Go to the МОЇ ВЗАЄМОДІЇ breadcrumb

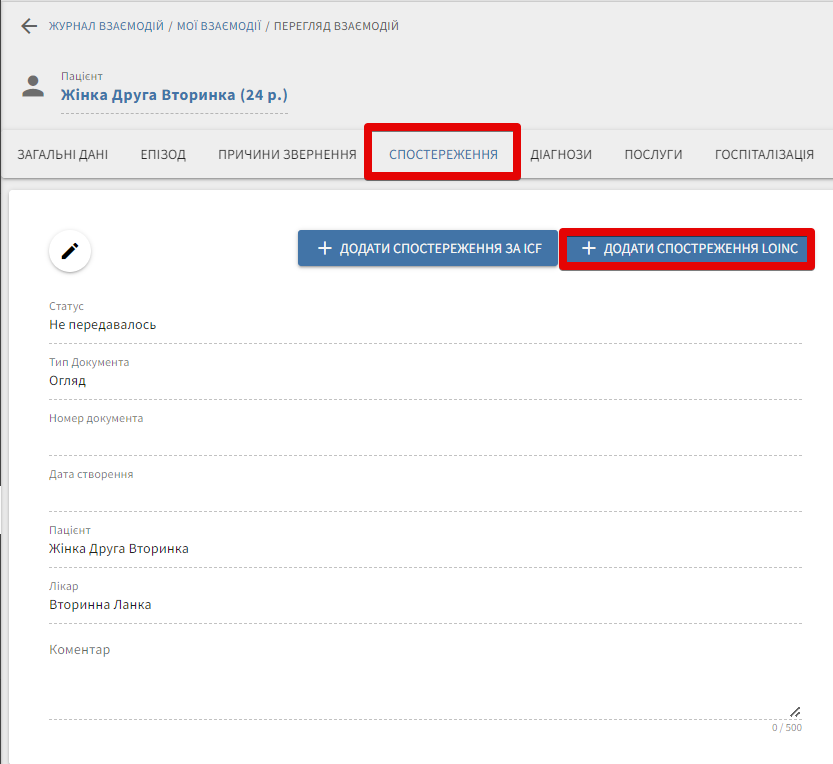(219, 26)
